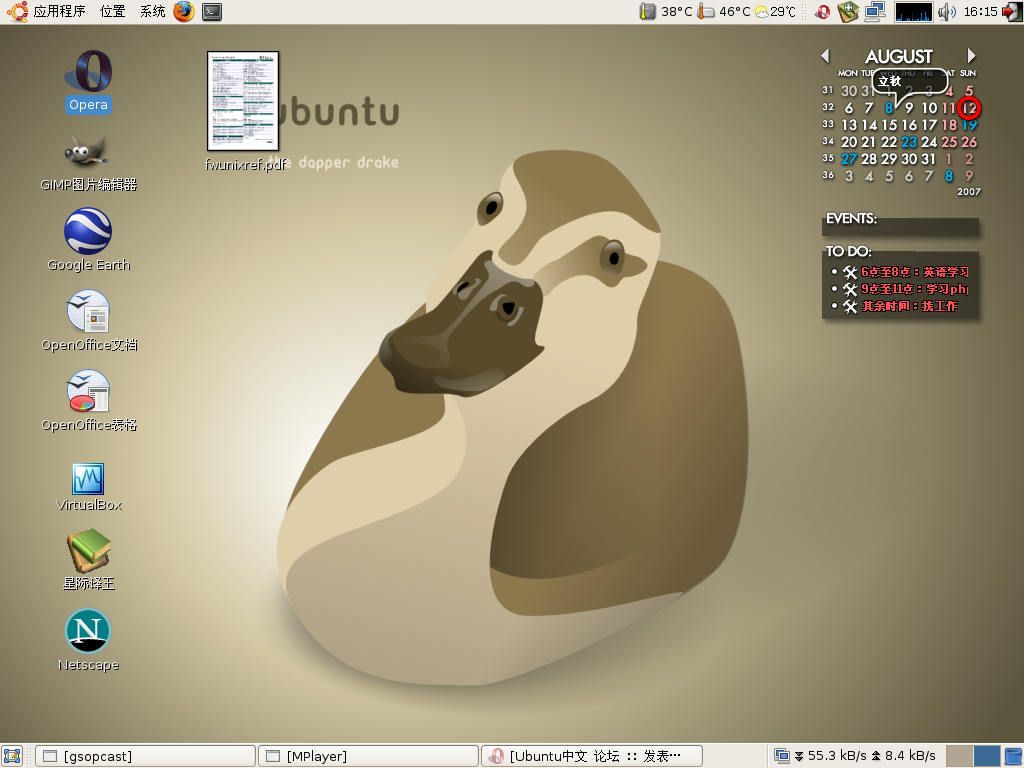
Task: Click to-do item 其余时间：找工作
Action: (x=909, y=306)
